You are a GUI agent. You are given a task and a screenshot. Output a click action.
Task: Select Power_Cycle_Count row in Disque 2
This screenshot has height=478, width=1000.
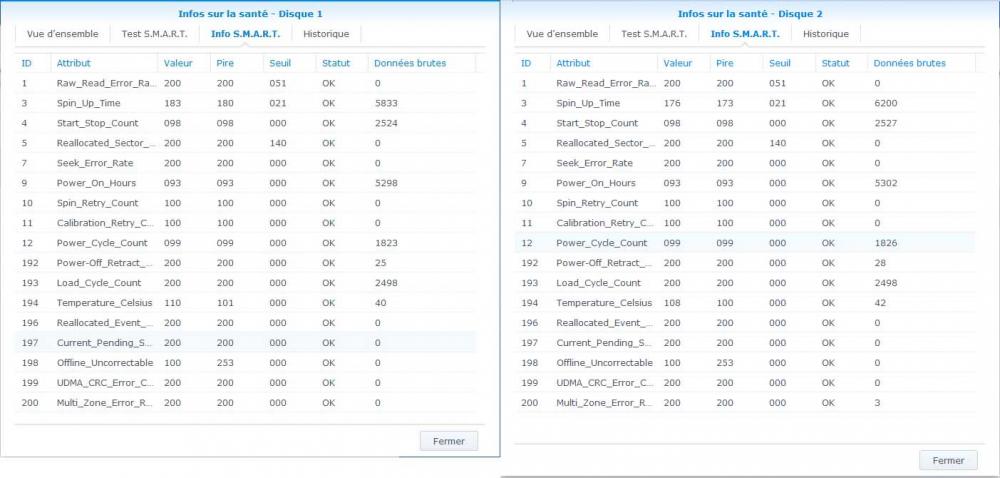tap(746, 243)
